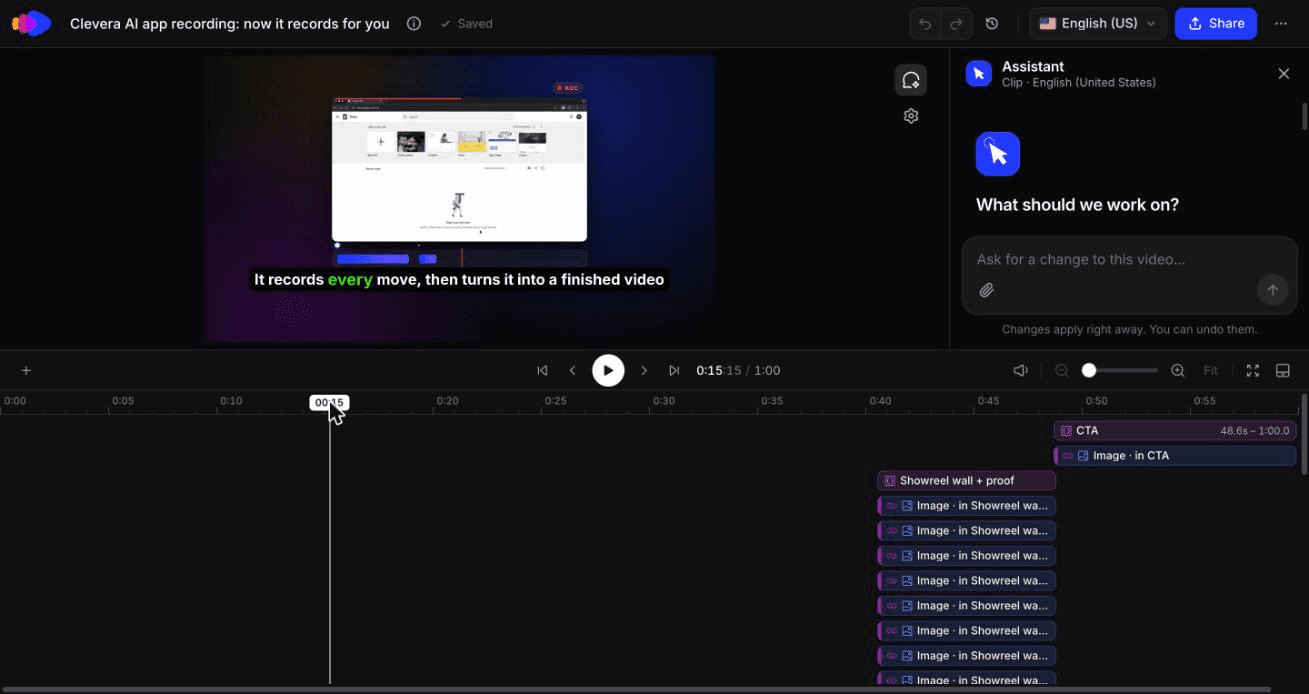Open version history clock icon
Viewport: 1309px width, 694px height.
coord(992,23)
